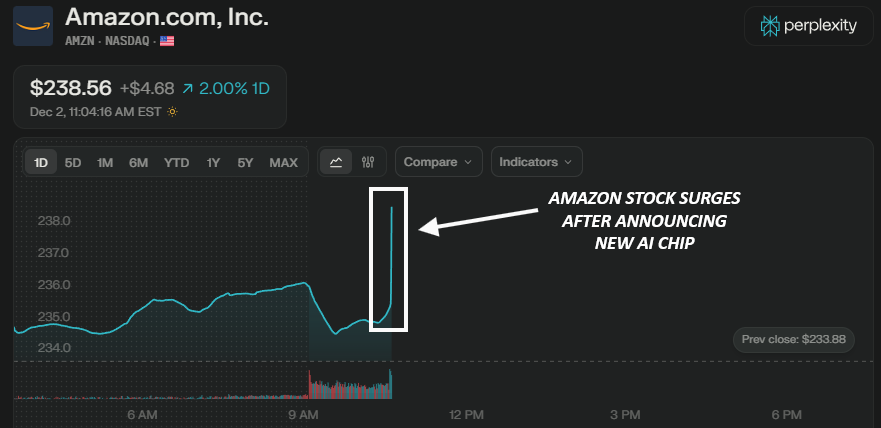Click the 5Y range button

pos(245,162)
